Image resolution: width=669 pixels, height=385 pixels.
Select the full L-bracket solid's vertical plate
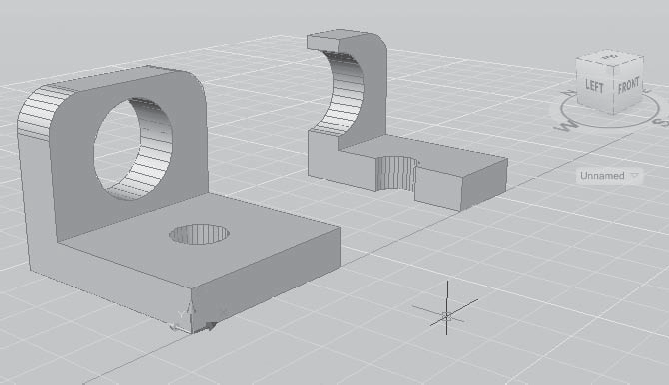pyautogui.click(x=128, y=149)
